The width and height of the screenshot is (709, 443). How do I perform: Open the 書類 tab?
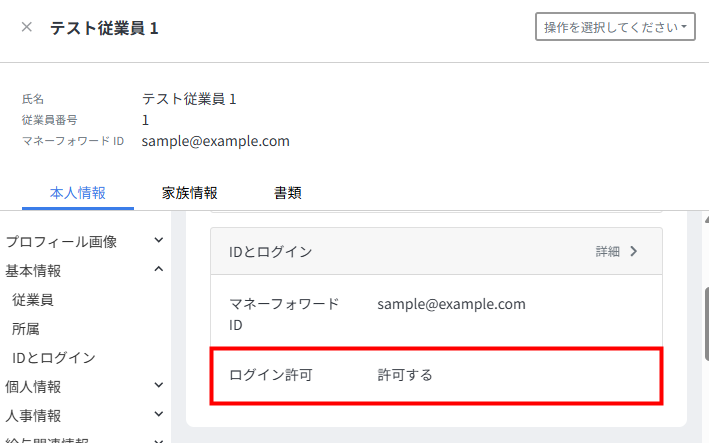(288, 193)
